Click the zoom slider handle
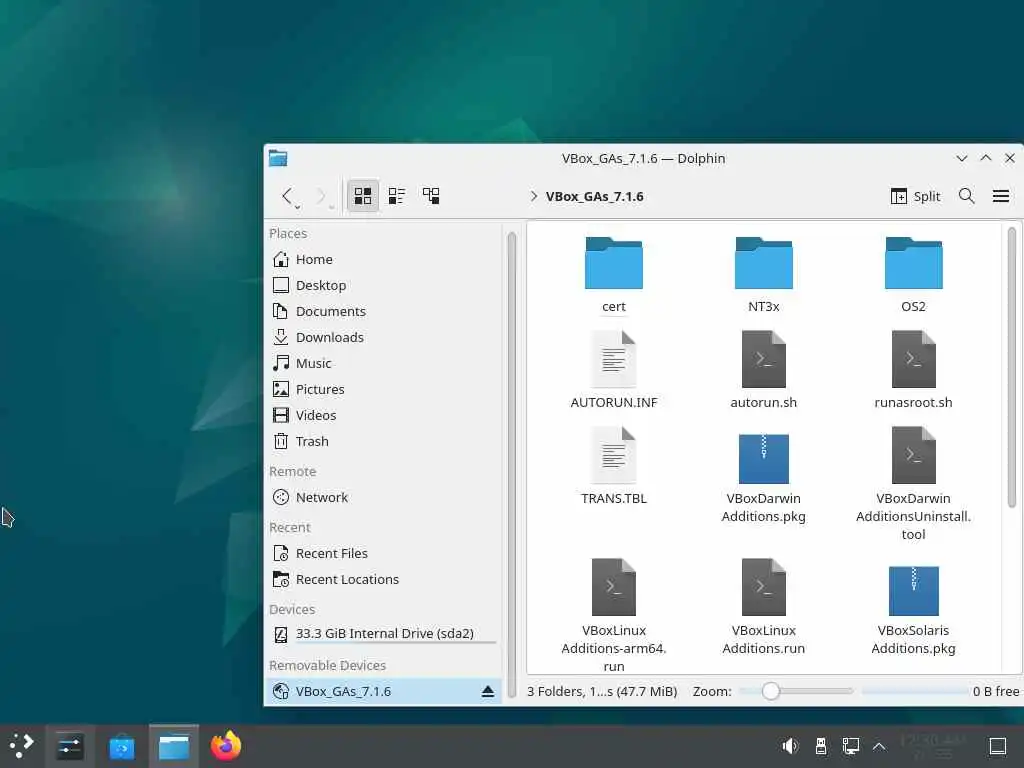Viewport: 1024px width, 768px height. tap(771, 691)
